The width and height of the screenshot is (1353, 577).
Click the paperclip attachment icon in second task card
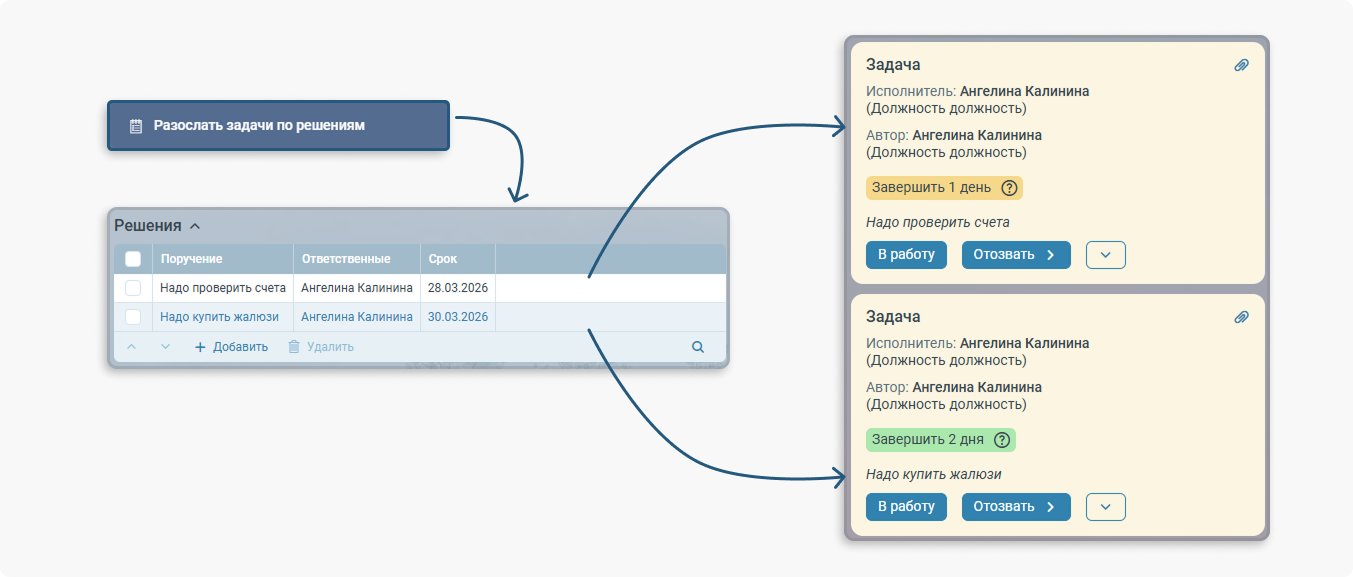[x=1241, y=317]
